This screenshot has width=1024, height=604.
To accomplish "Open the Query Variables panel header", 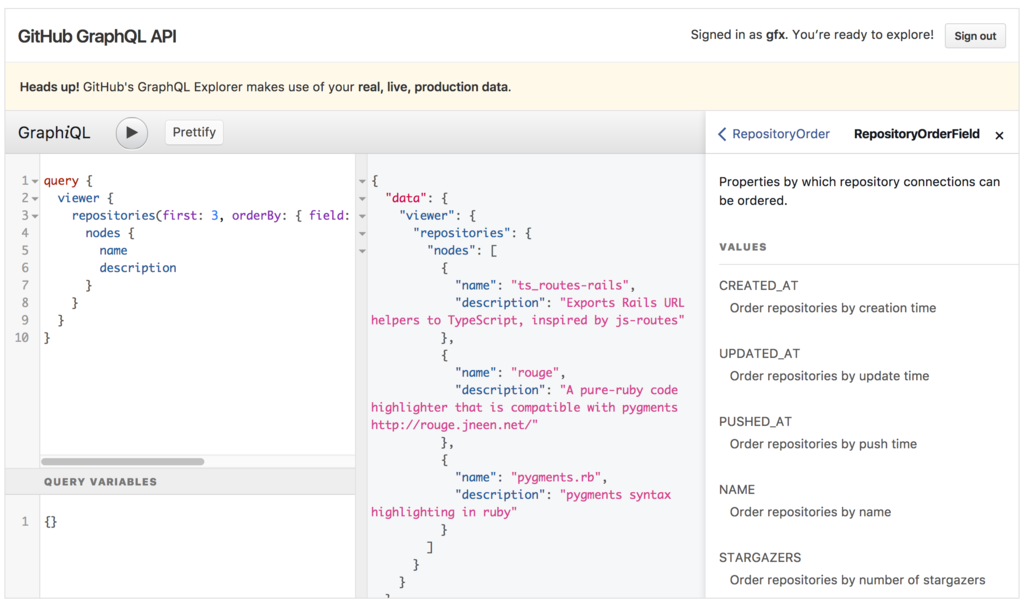I will (100, 482).
